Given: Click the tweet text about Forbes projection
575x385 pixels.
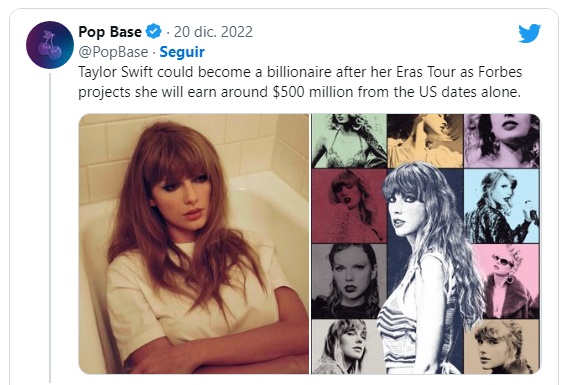Looking at the screenshot, I should click(300, 82).
